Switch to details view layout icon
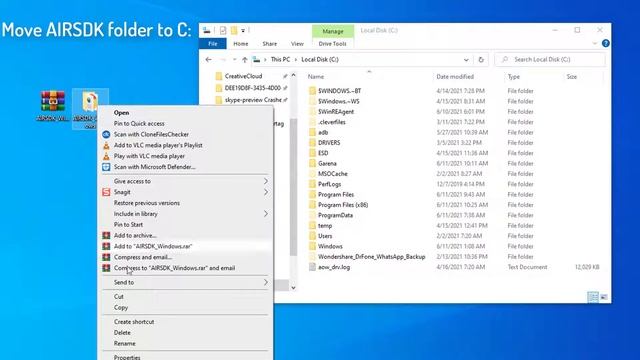Viewport: 640px width, 360px height. (x=593, y=297)
